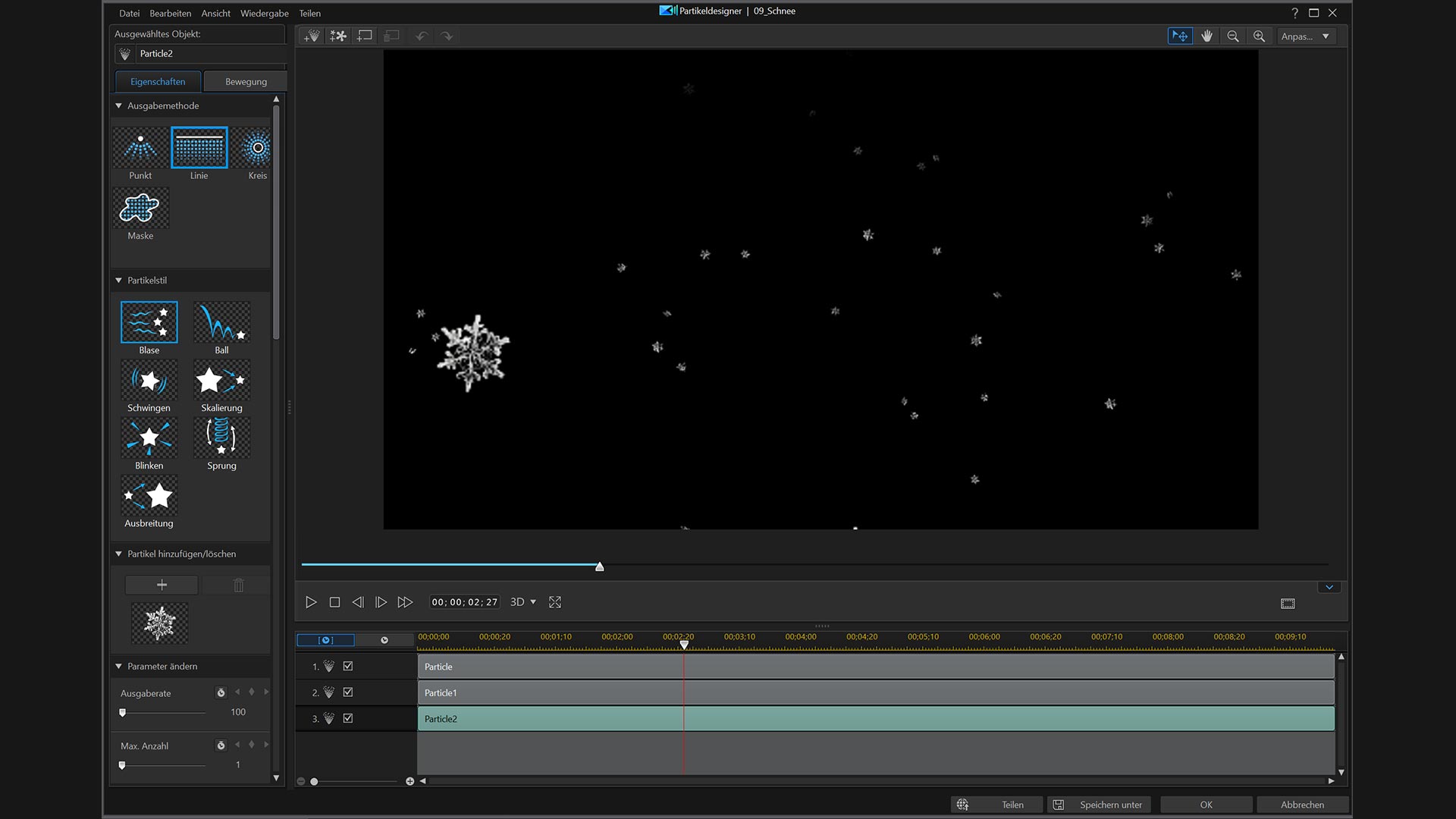Open the Anpas... zoom fit dropdown
The height and width of the screenshot is (819, 1456).
coord(1305,36)
